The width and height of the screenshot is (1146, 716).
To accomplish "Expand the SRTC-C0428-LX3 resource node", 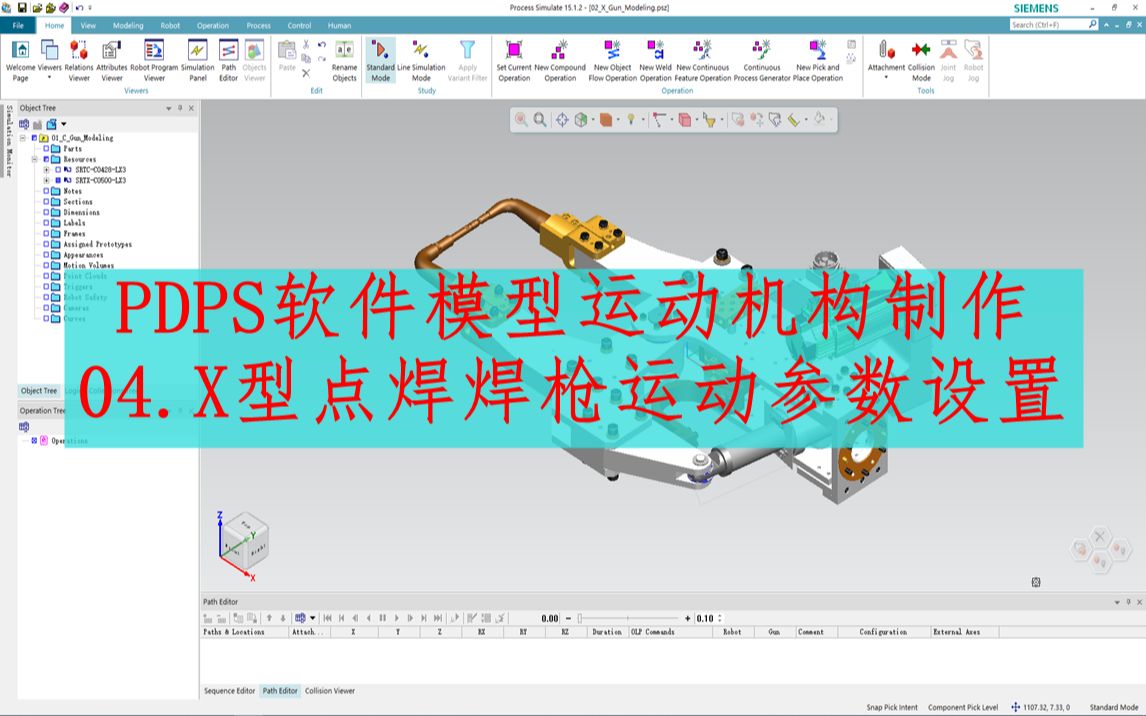I will click(46, 170).
